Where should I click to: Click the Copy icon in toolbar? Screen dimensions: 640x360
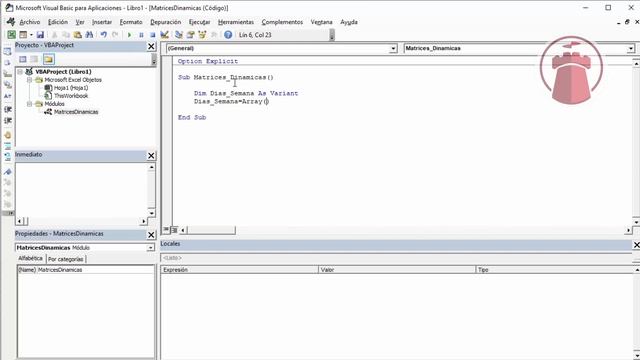[66, 35]
